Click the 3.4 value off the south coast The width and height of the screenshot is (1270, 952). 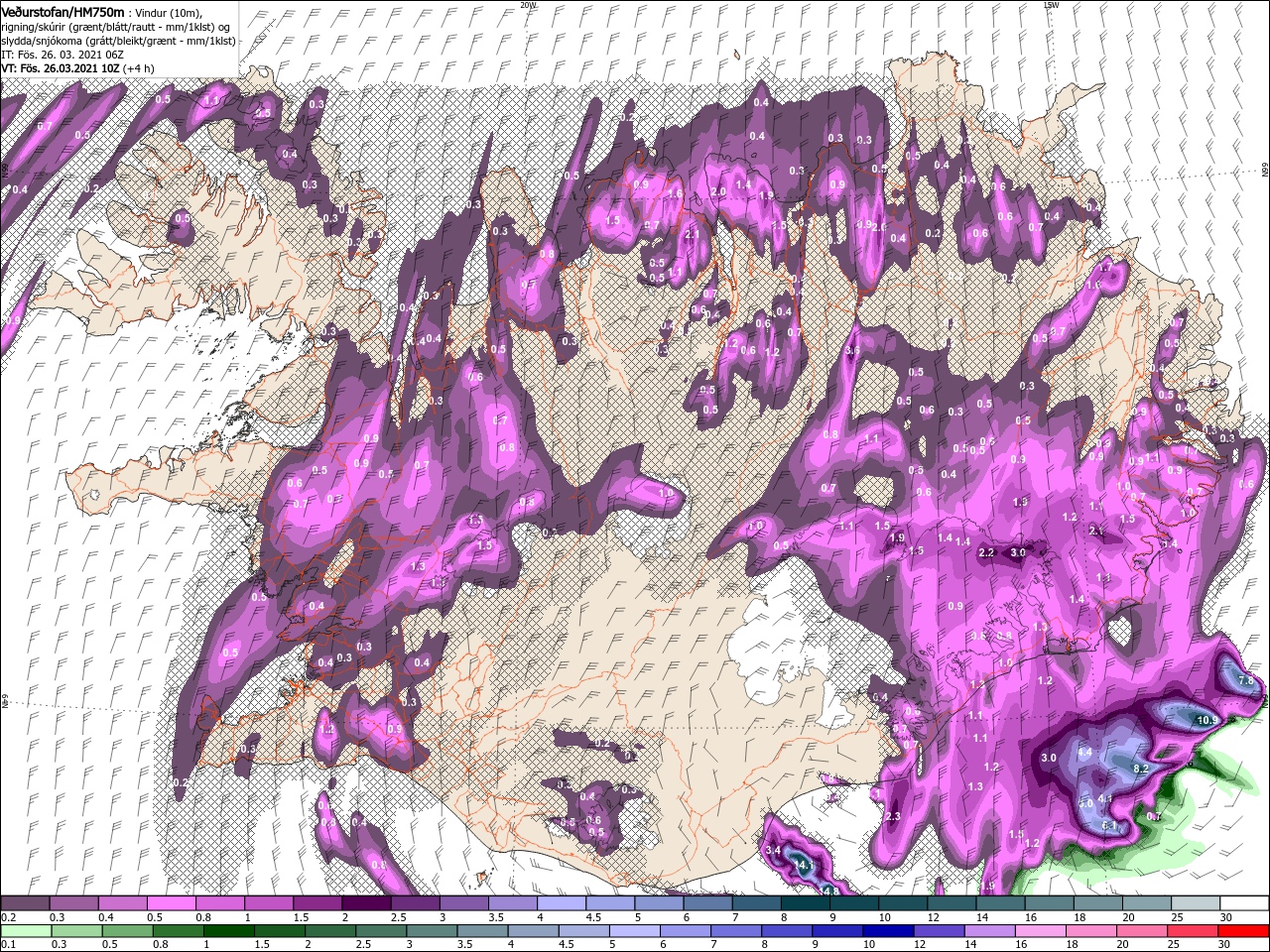[x=775, y=851]
